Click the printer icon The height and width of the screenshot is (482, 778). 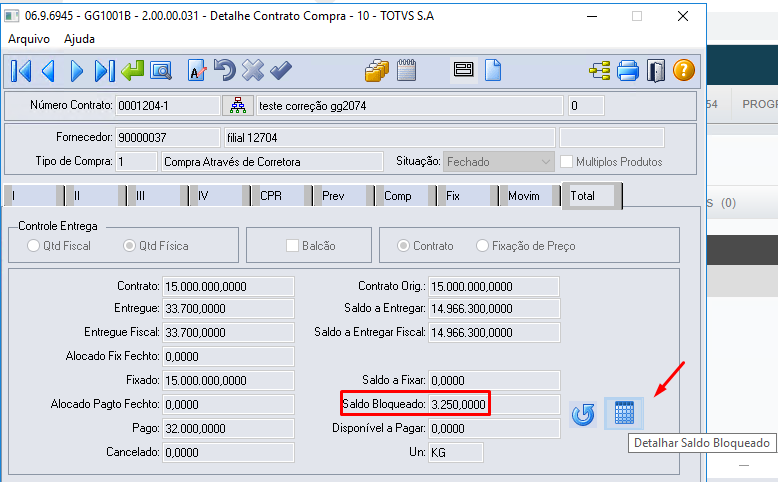[x=628, y=70]
